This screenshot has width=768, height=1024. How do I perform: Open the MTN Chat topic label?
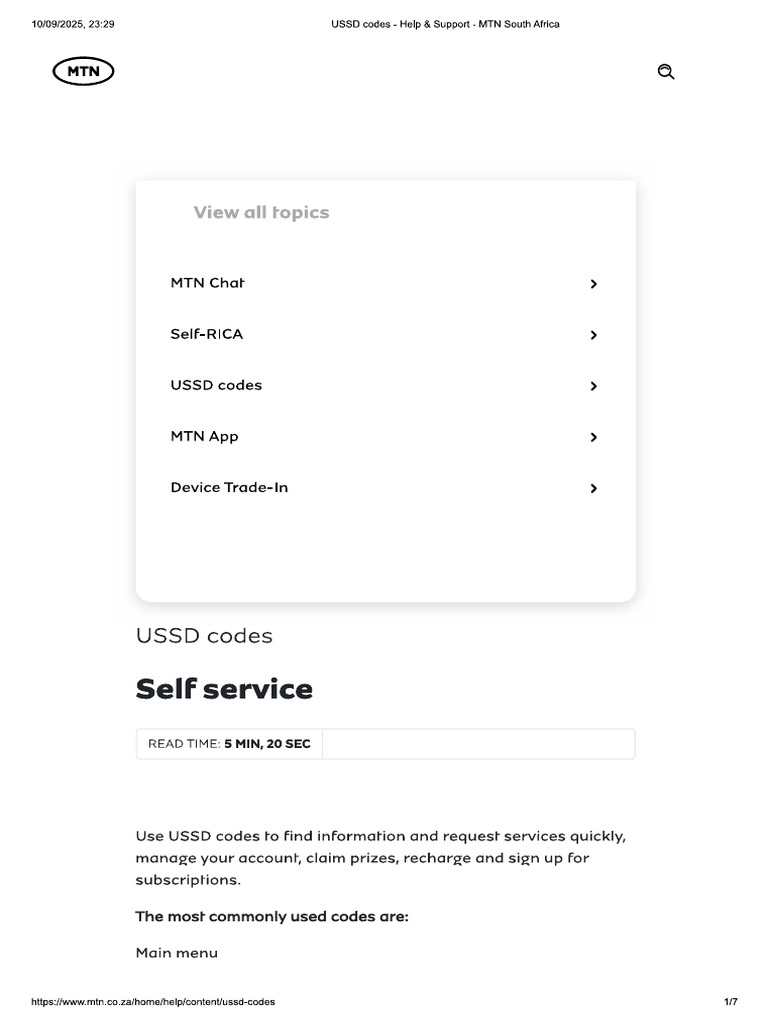pyautogui.click(x=208, y=283)
